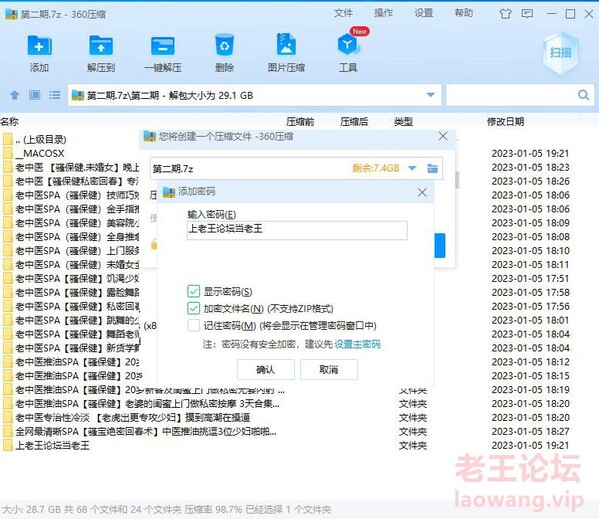Open the 设置 menu
599x519 pixels.
pos(424,13)
